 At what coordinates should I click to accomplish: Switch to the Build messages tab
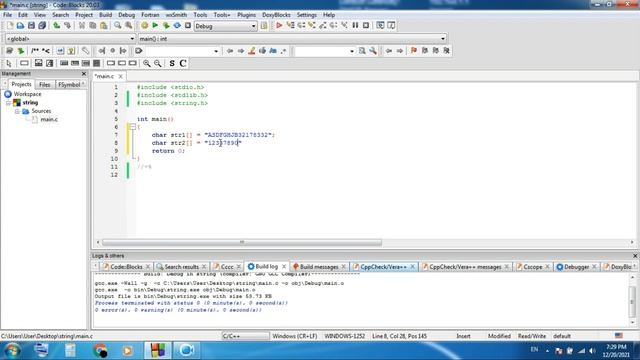coord(318,267)
